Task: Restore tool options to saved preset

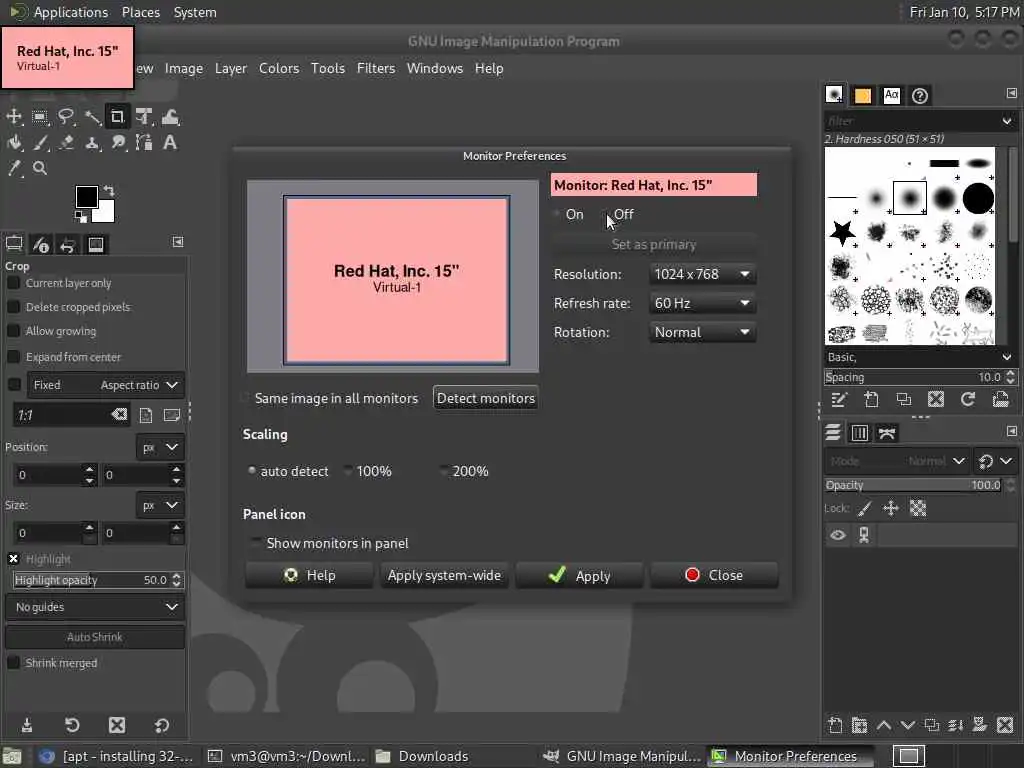Action: click(72, 725)
